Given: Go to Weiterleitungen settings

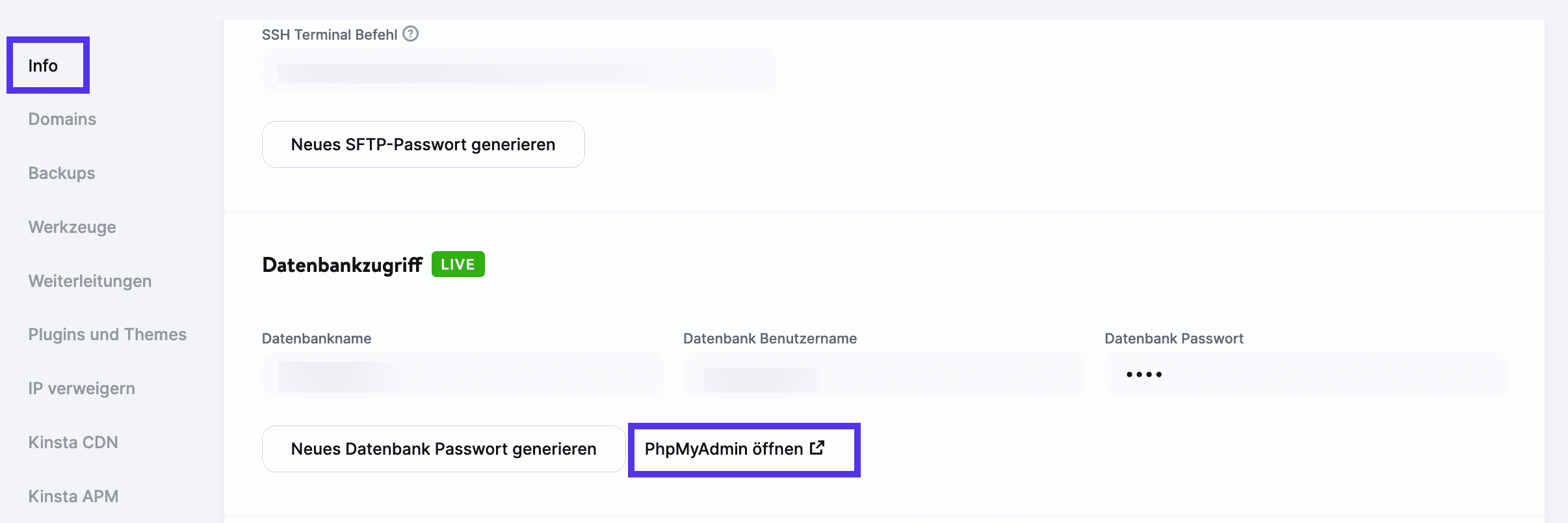Looking at the screenshot, I should pyautogui.click(x=89, y=281).
